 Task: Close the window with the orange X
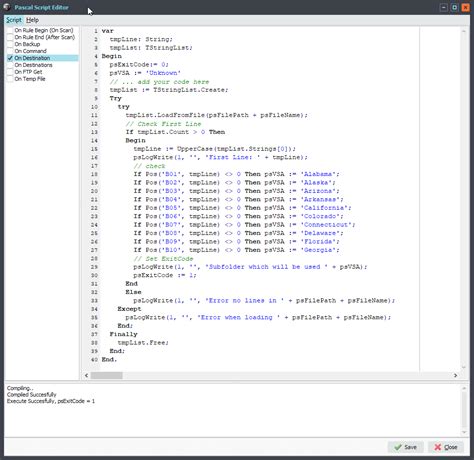[465, 7]
